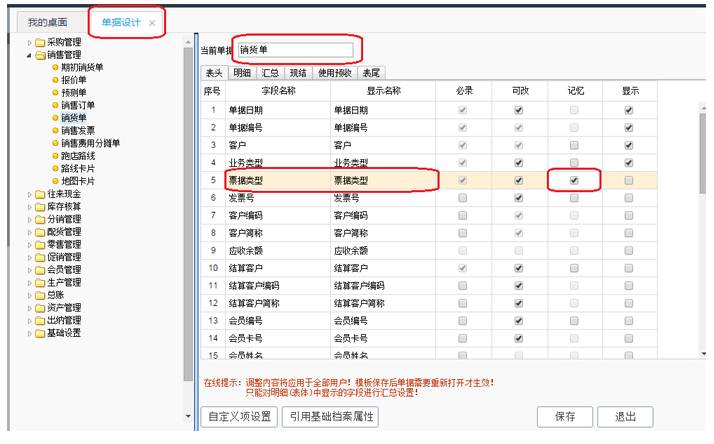The image size is (714, 444).
Task: Click the bullet icon beside 销售订单
Action: [55, 105]
